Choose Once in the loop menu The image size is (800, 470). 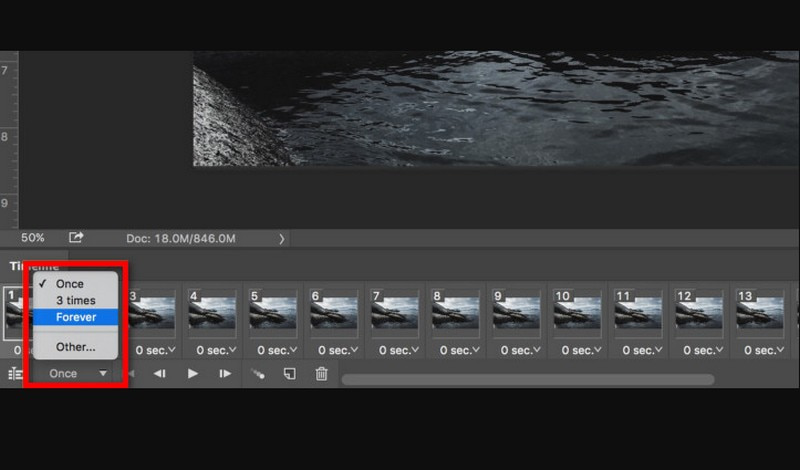pyautogui.click(x=76, y=284)
